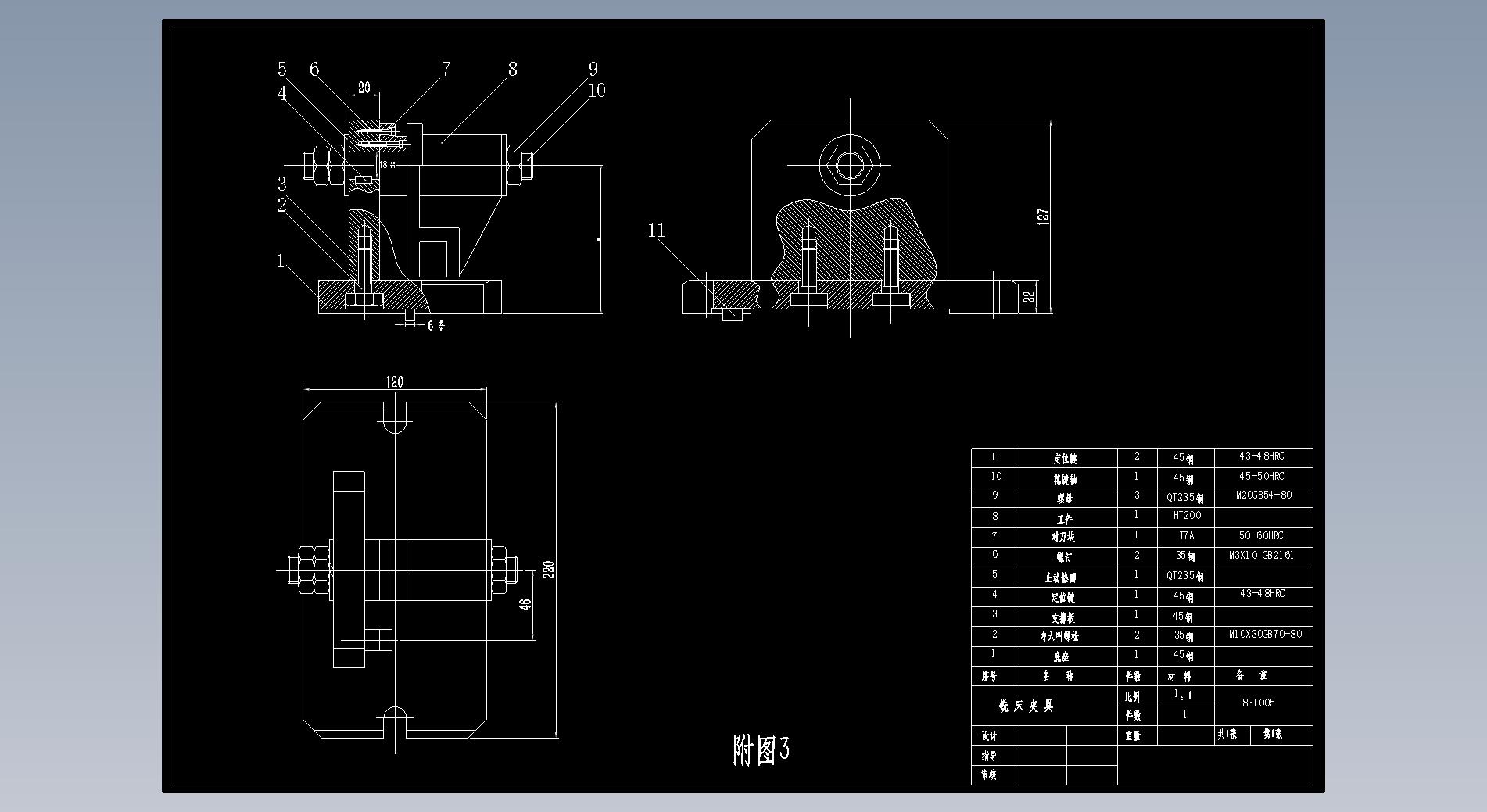
Task: Click the '附图3' caption below the drawing
Action: 761,750
